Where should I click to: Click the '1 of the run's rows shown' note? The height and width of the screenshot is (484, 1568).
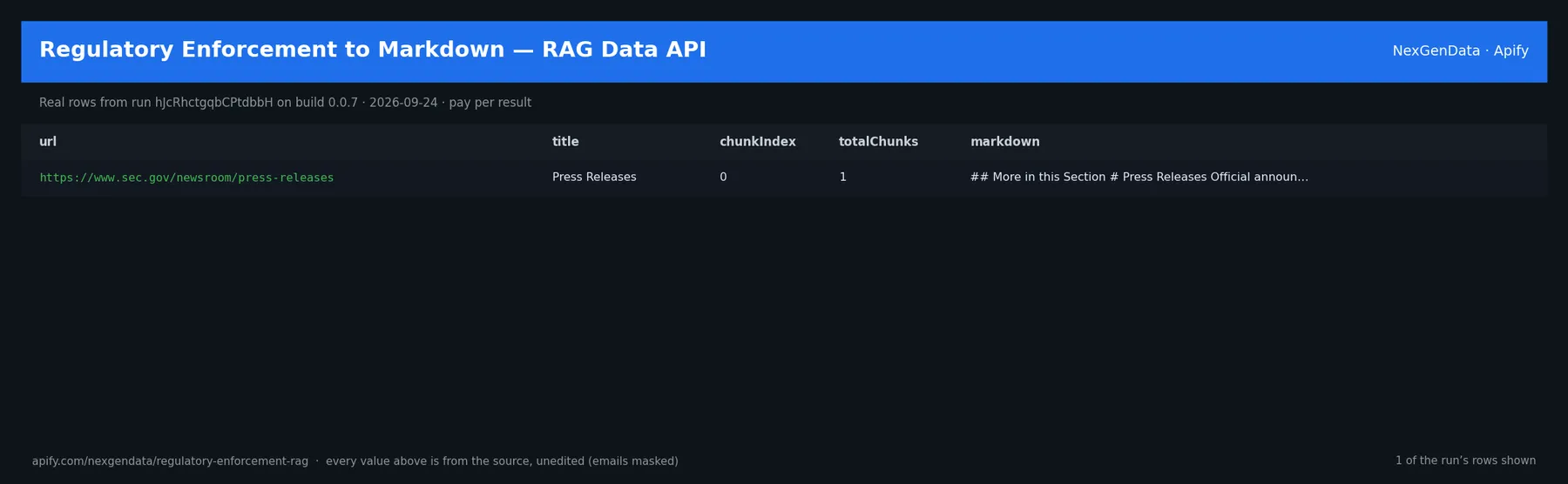[x=1465, y=460]
